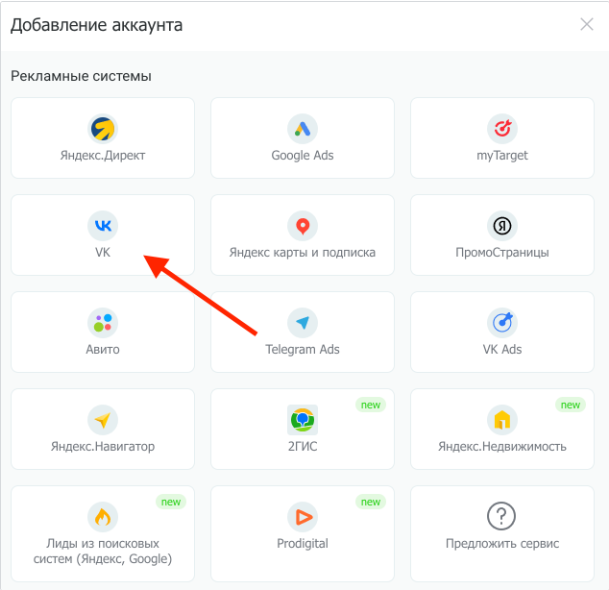The height and width of the screenshot is (590, 609).
Task: Click the Prodigital play icon
Action: click(302, 517)
